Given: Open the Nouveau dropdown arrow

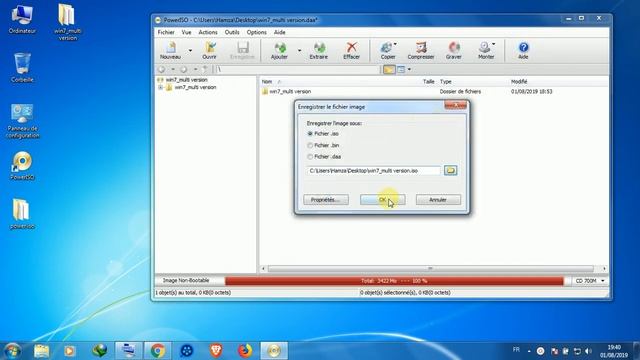Looking at the screenshot, I should pos(190,51).
